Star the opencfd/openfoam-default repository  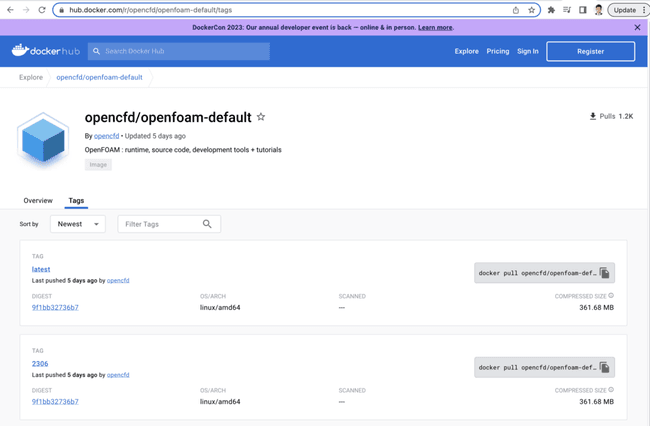click(261, 117)
